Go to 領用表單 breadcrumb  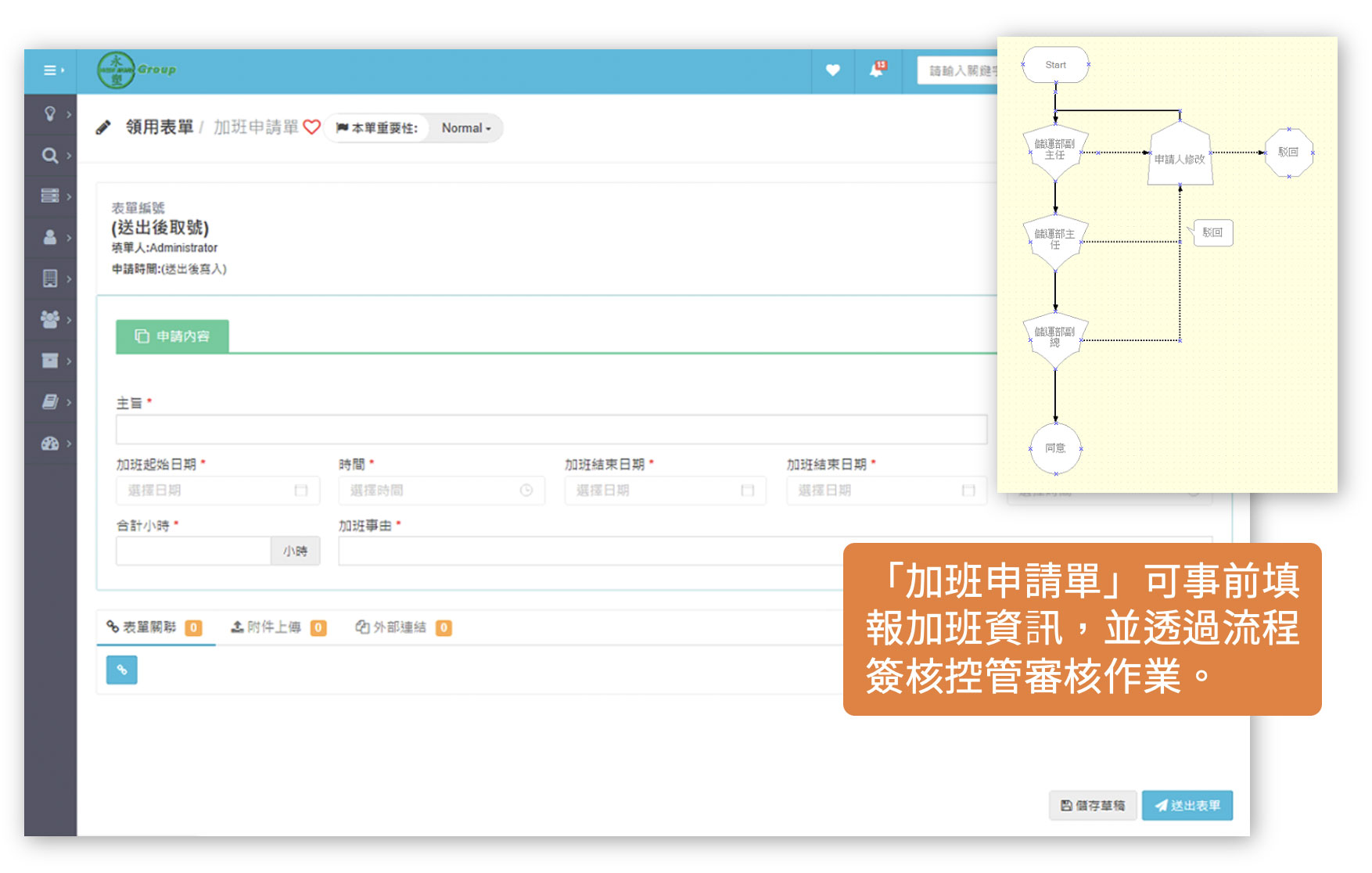160,128
